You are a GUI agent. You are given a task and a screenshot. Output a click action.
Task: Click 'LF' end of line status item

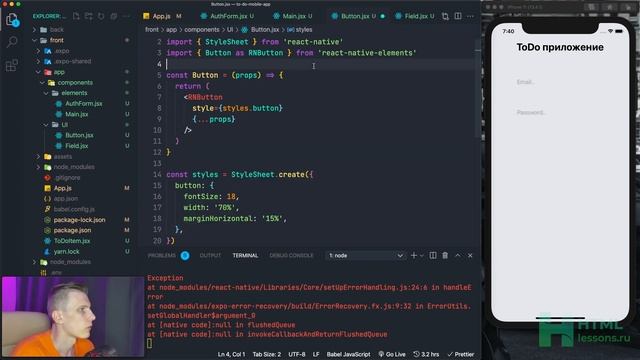point(316,354)
